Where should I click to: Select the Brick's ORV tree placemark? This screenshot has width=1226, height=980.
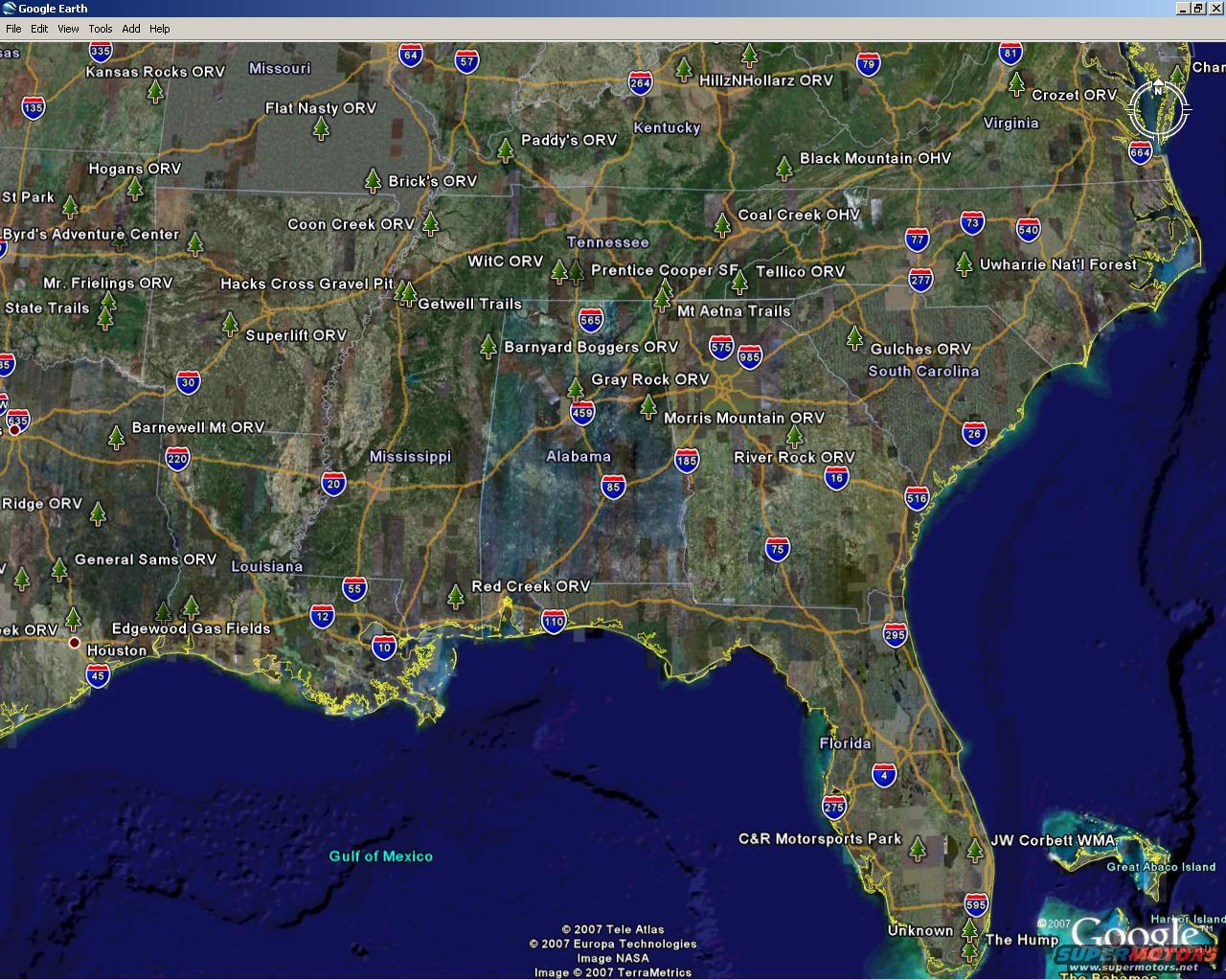(x=374, y=180)
